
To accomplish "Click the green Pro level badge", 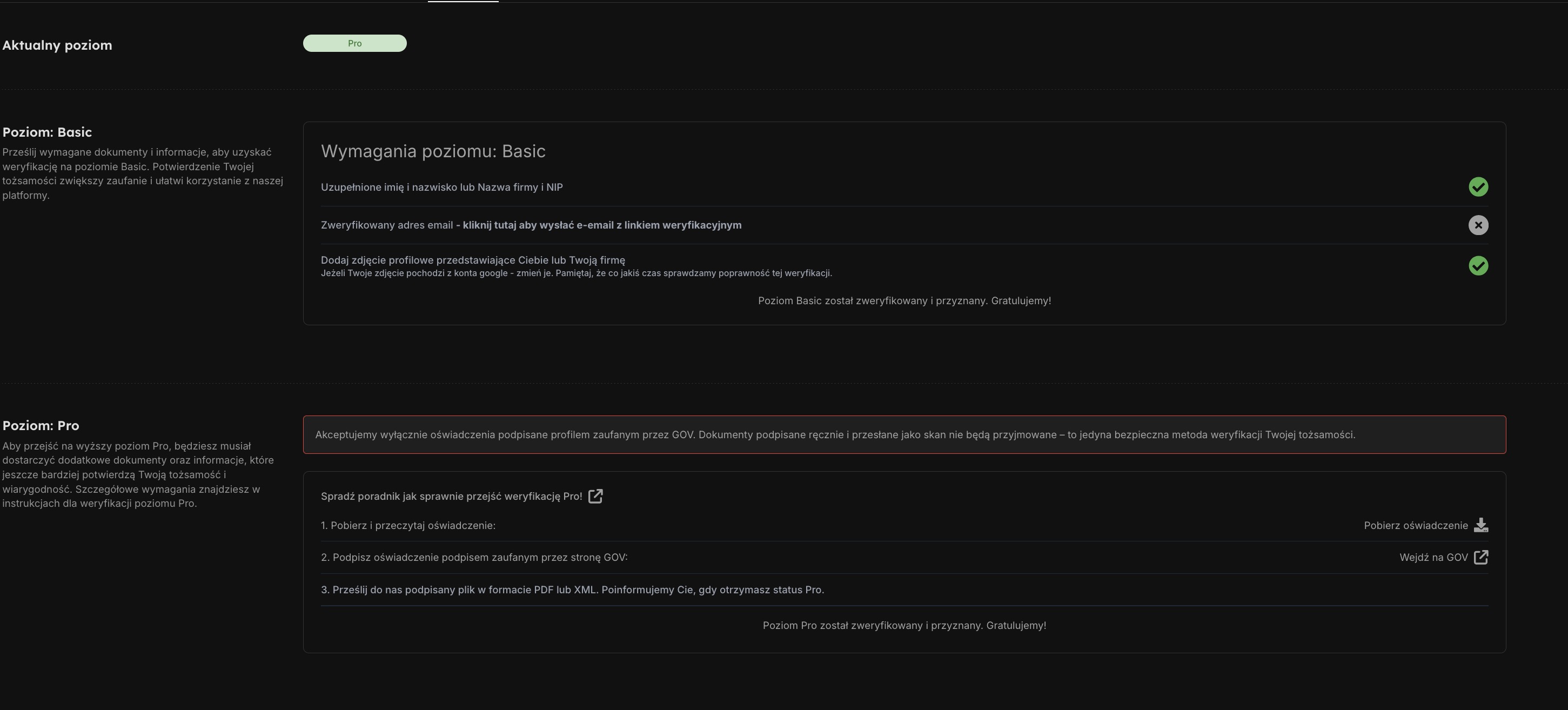I will click(355, 43).
